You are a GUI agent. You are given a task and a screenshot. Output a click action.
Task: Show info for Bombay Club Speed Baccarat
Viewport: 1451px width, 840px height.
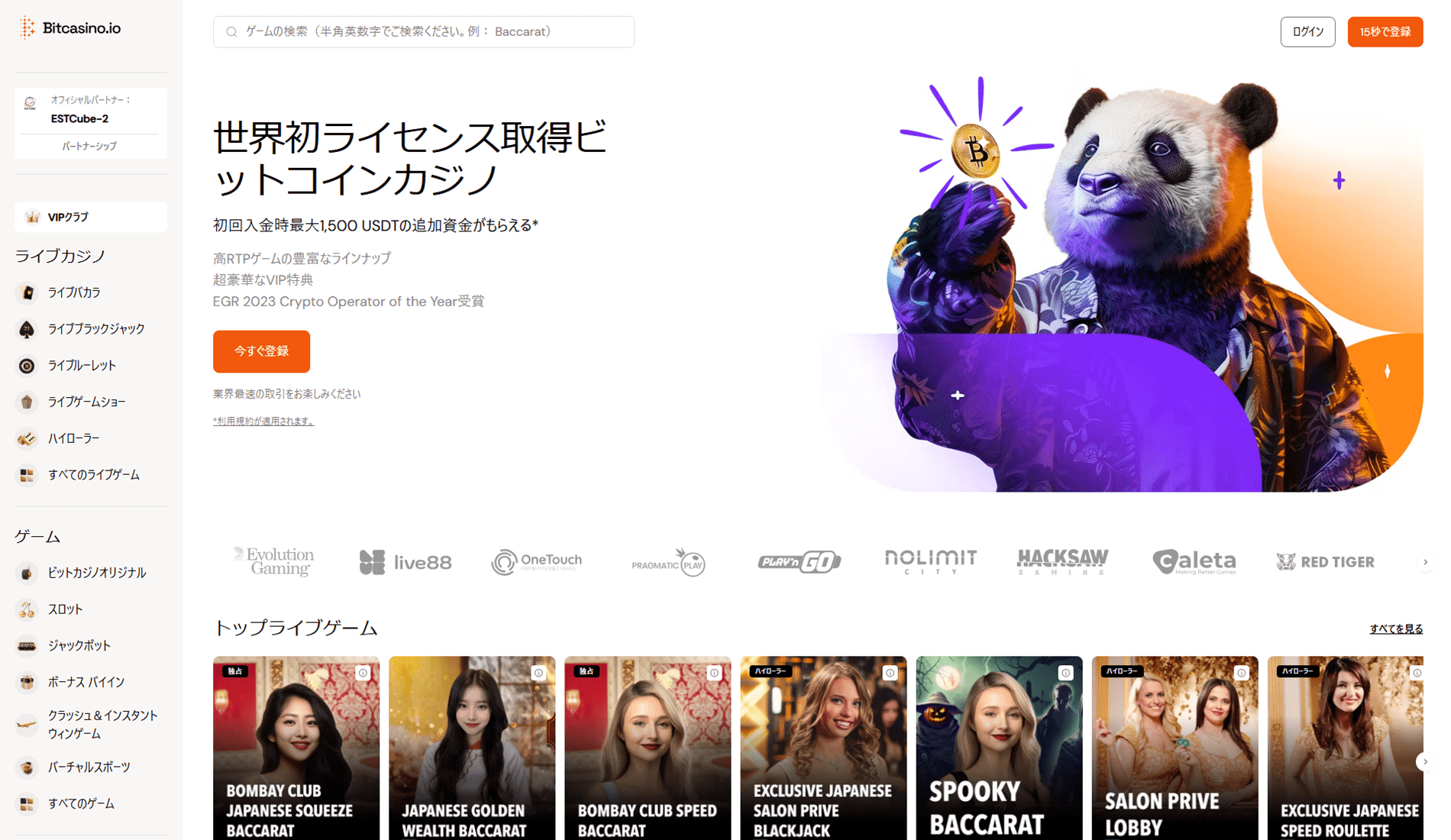coord(715,673)
